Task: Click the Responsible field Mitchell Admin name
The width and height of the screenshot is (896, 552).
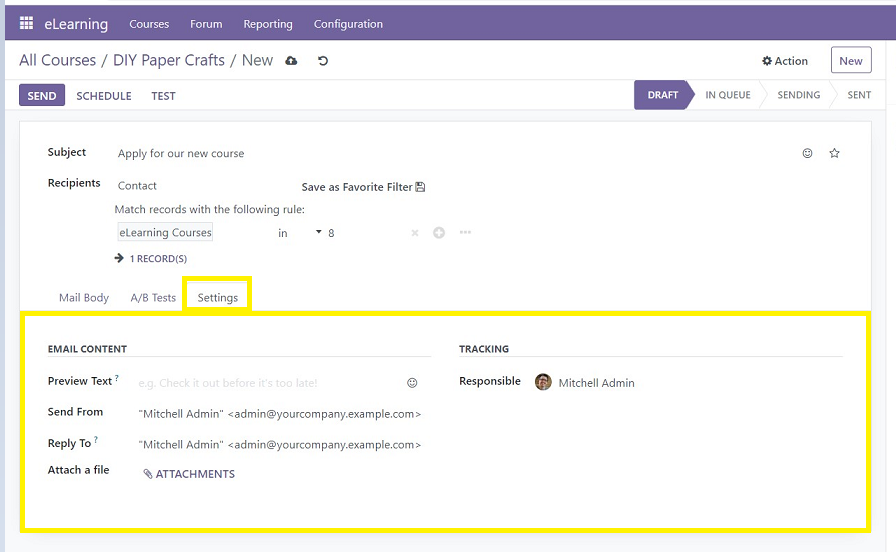Action: coord(597,383)
